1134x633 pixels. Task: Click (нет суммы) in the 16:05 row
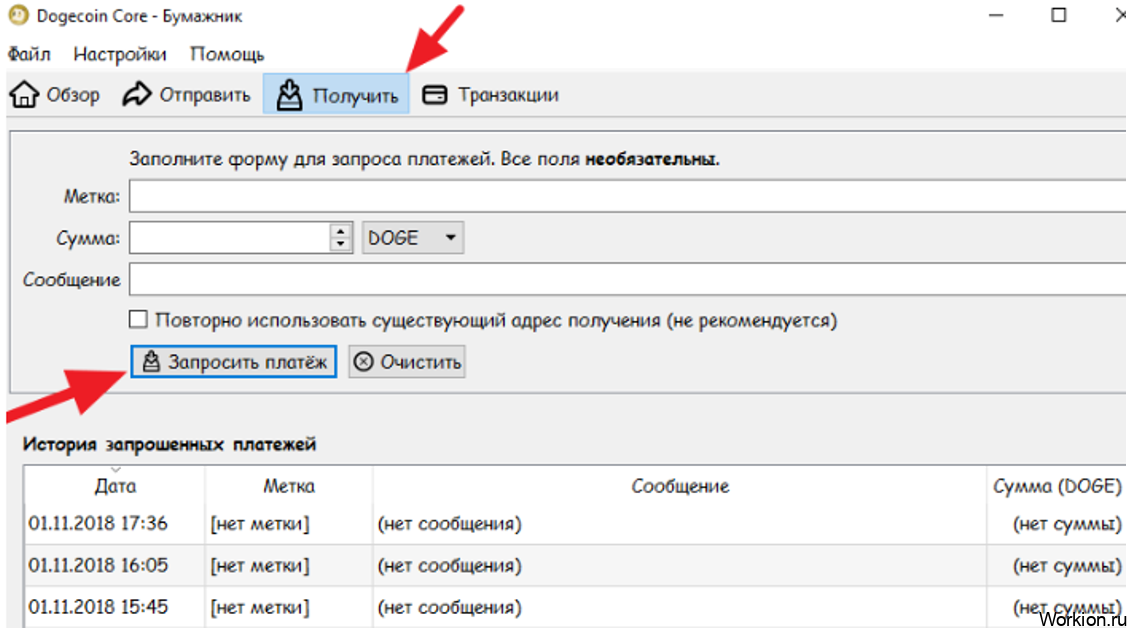coord(1067,565)
